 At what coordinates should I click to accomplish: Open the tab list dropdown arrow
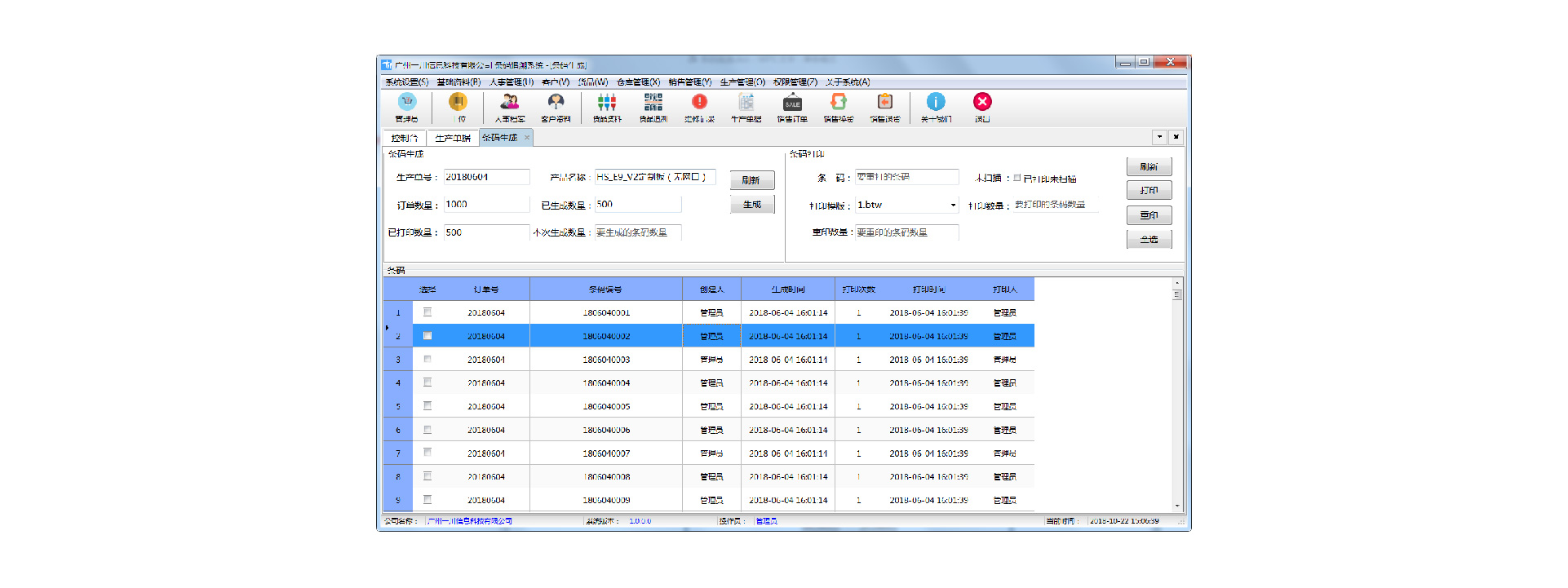tap(1159, 137)
